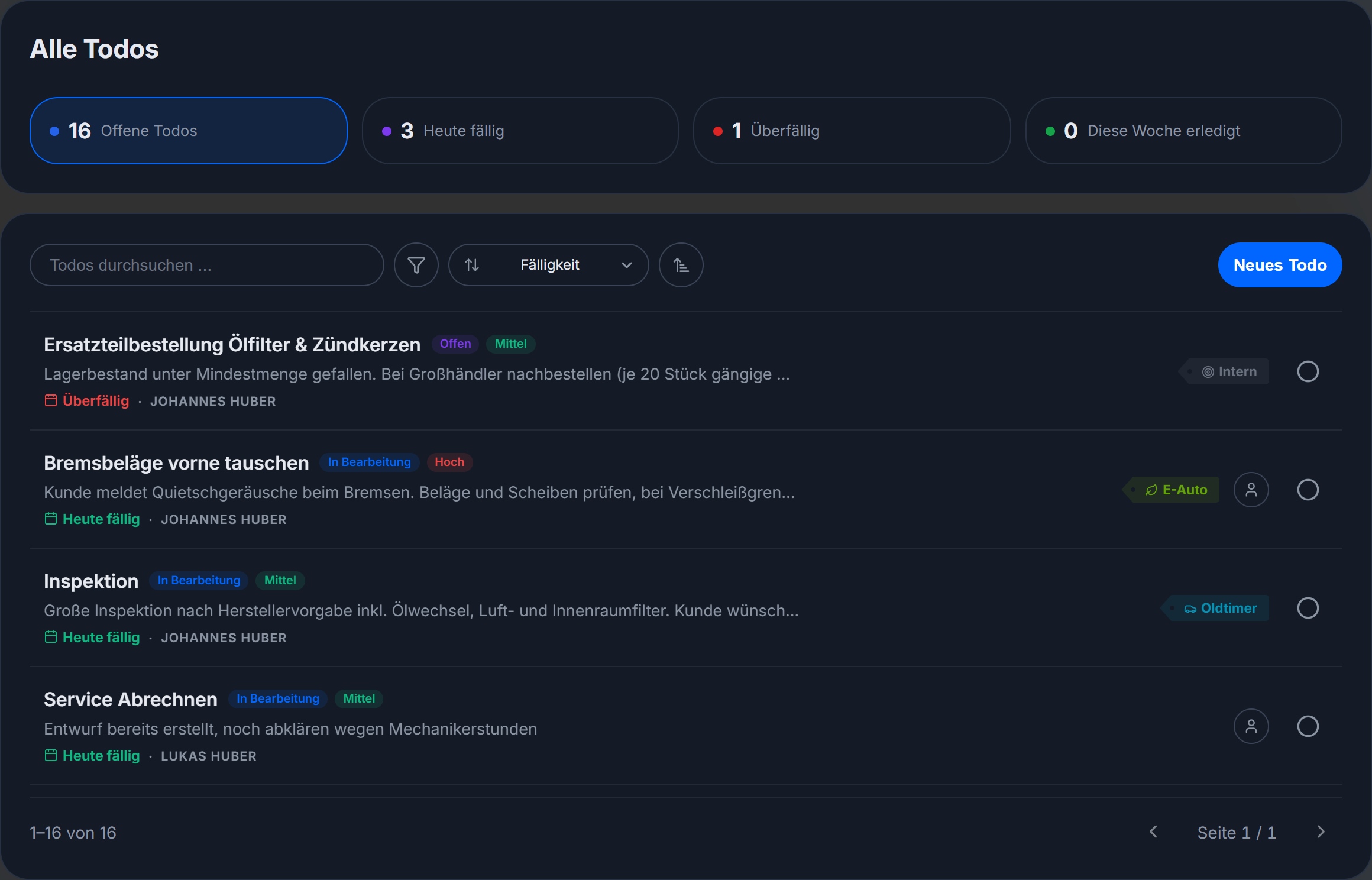
Task: Click calendar icon on Bremsbeläge due date
Action: coord(51,519)
